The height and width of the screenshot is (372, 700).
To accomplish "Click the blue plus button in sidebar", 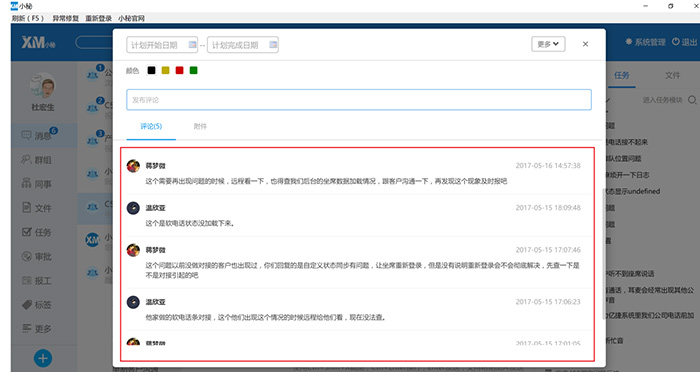I will click(43, 358).
